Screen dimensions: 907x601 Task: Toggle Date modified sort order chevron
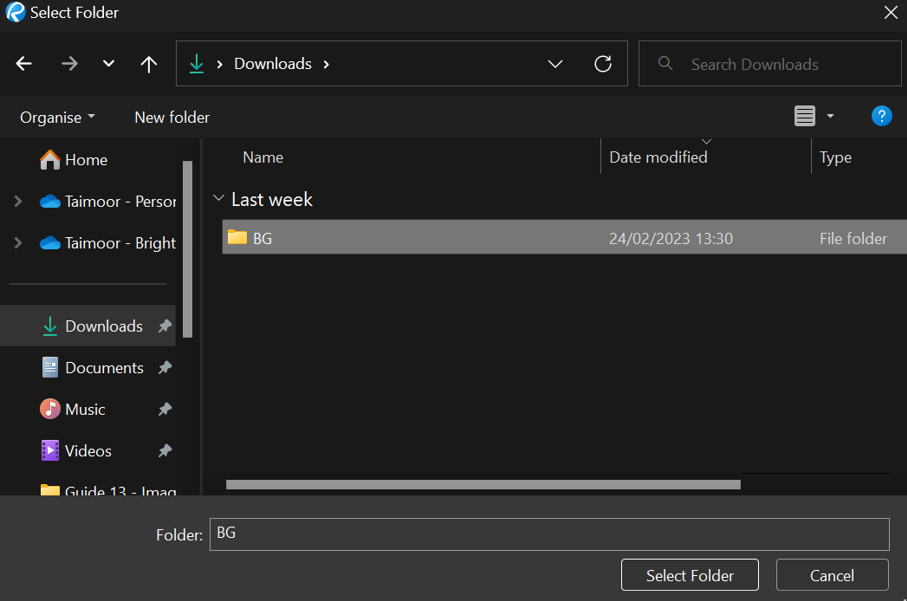coord(707,142)
